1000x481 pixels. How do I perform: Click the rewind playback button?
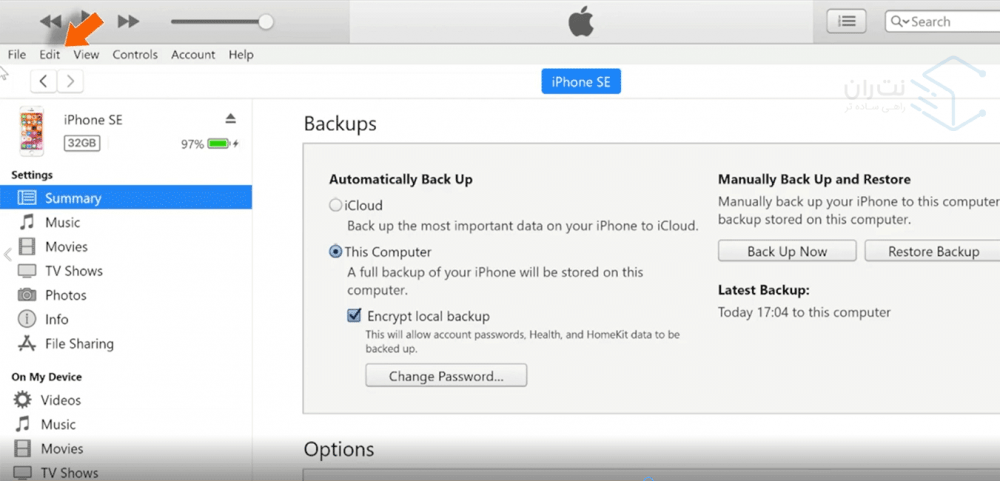pyautogui.click(x=52, y=21)
